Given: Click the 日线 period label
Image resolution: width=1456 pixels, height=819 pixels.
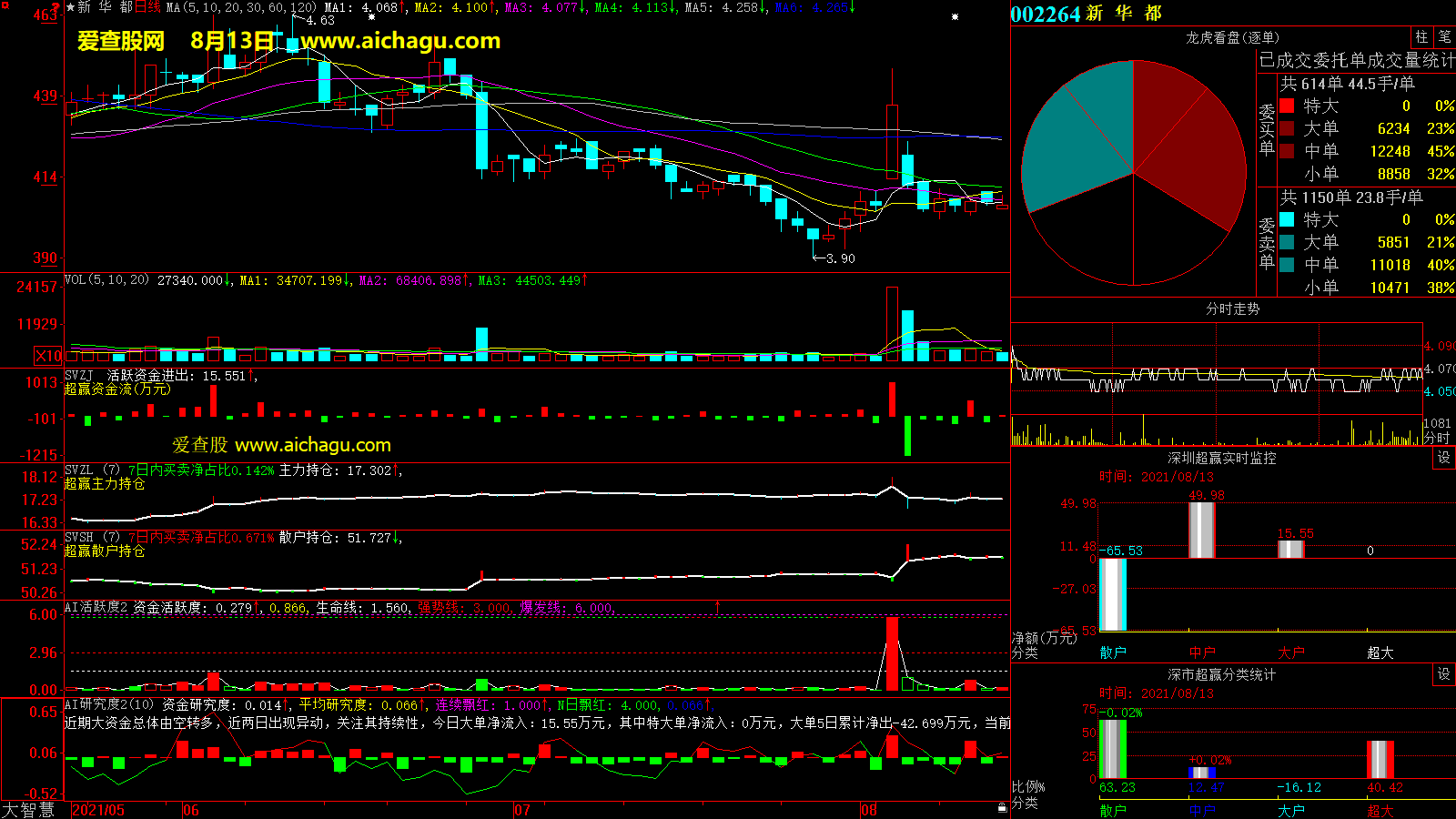Looking at the screenshot, I should (148, 7).
